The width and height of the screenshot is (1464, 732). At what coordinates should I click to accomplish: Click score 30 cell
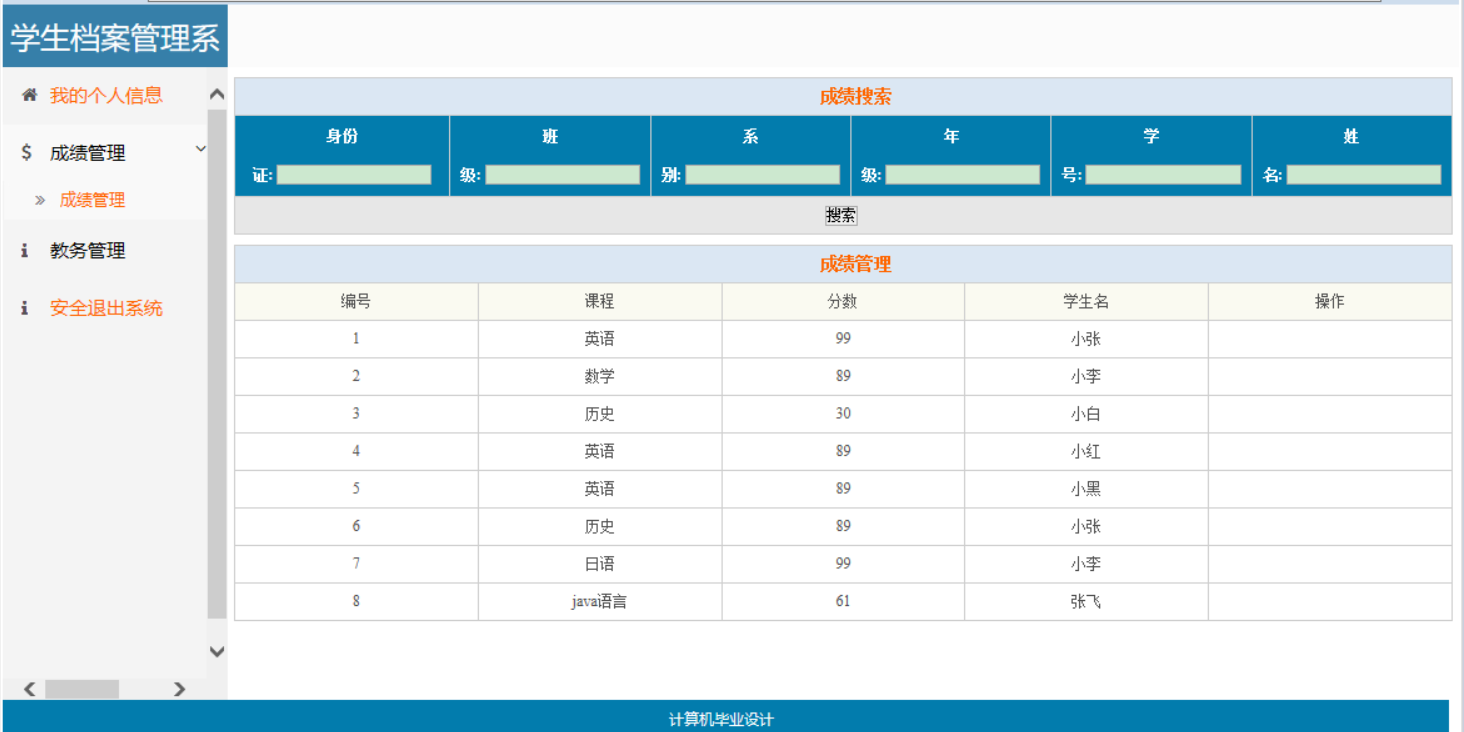pos(843,414)
